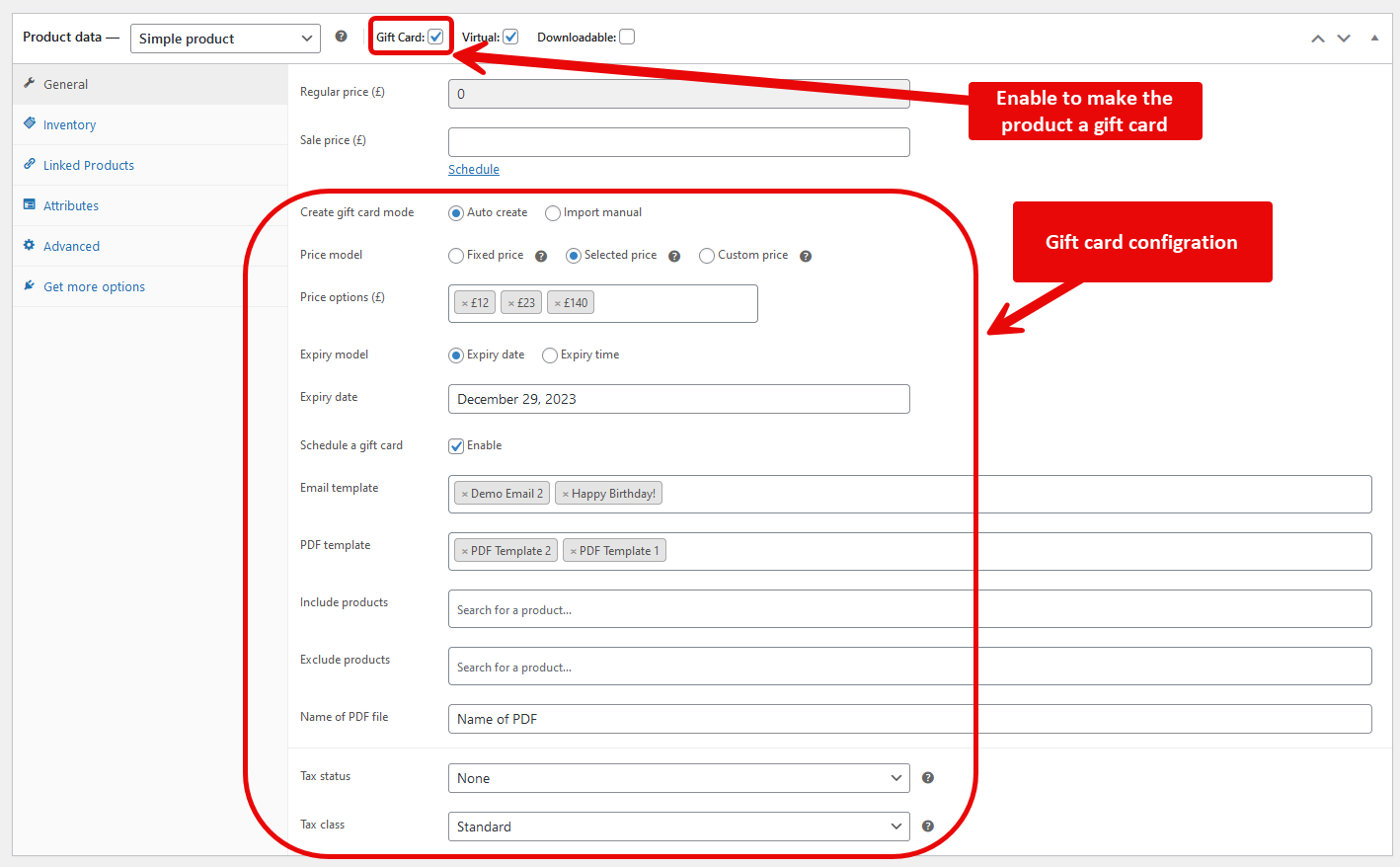Open the Tax status dropdown
This screenshot has width=1400, height=867.
pyautogui.click(x=679, y=778)
